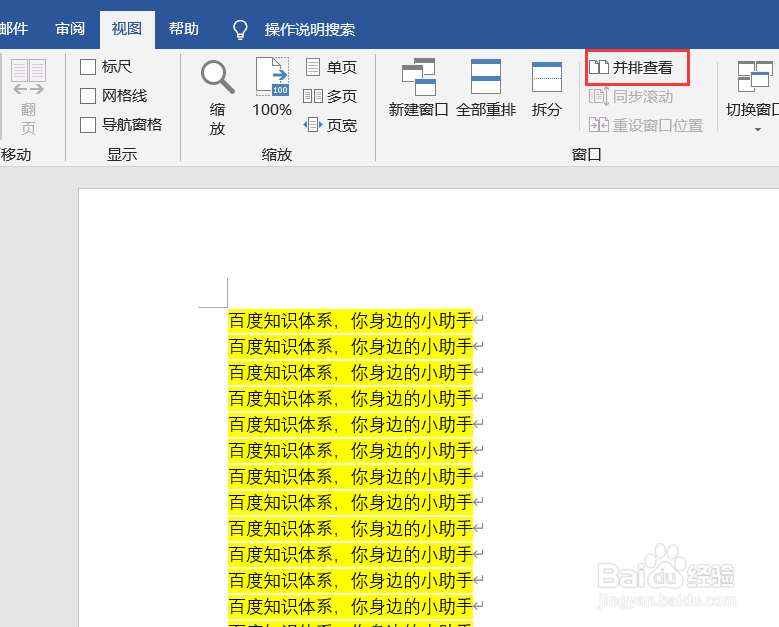Viewport: 779px width, 627px height.
Task: Split the window (拆分)
Action: 546,88
